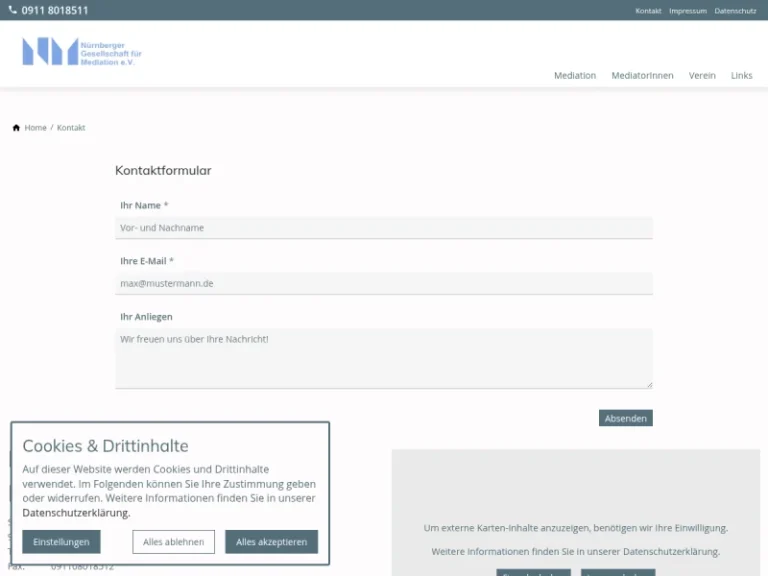The height and width of the screenshot is (576, 768).
Task: Open Kontakt link in top bar
Action: coord(648,11)
